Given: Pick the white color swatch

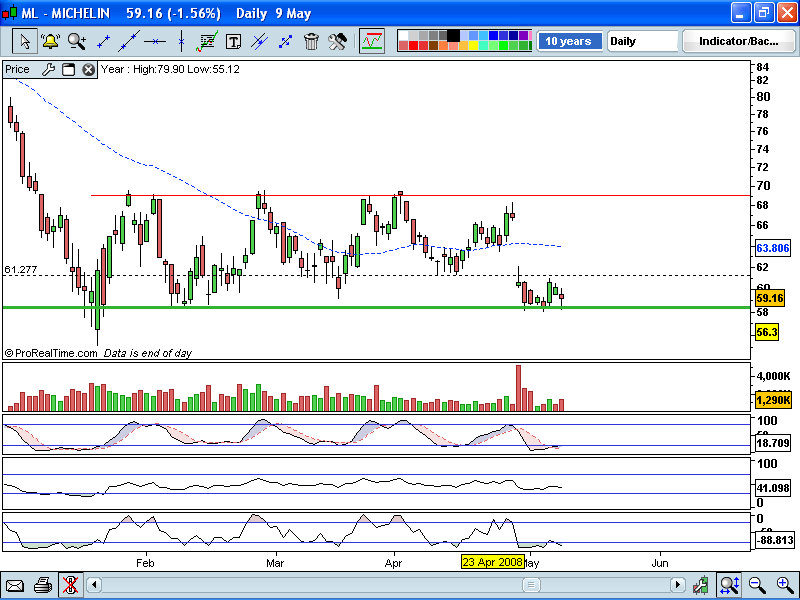Looking at the screenshot, I should (403, 36).
